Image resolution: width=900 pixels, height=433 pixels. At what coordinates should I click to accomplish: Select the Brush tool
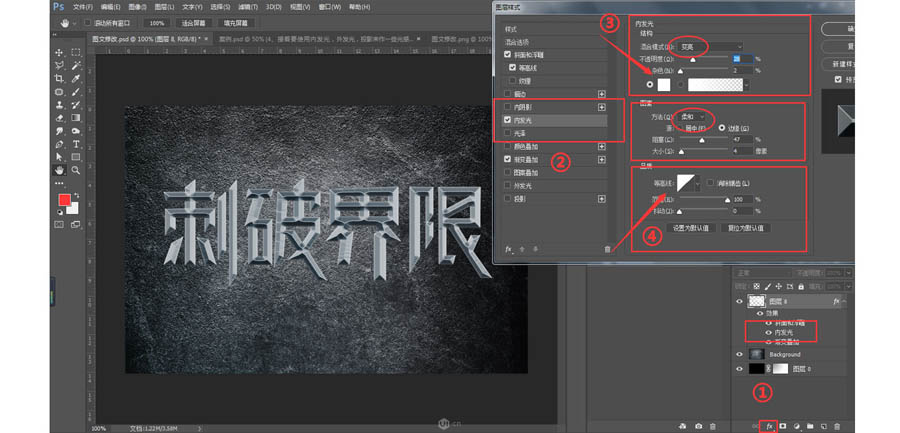point(76,91)
